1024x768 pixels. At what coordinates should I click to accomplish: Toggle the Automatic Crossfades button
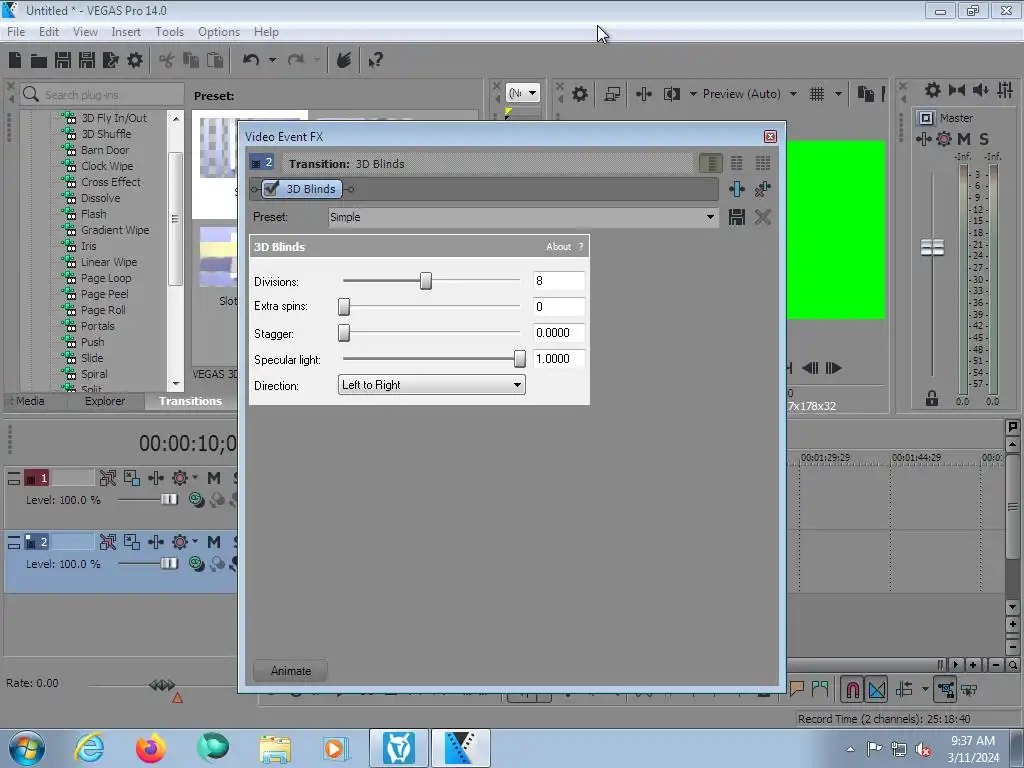[877, 690]
